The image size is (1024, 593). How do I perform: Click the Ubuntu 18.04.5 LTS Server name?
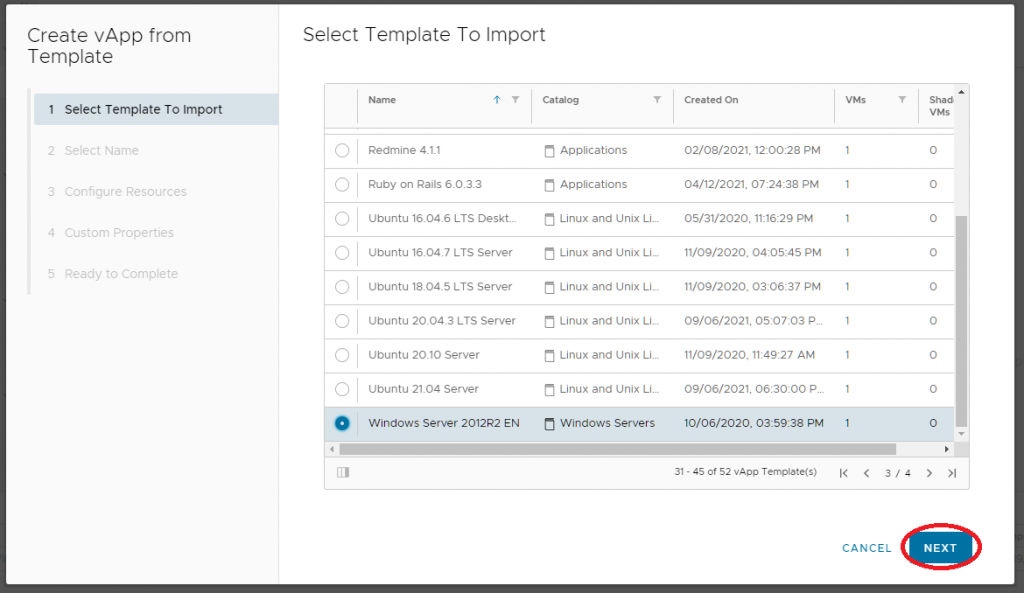[440, 286]
